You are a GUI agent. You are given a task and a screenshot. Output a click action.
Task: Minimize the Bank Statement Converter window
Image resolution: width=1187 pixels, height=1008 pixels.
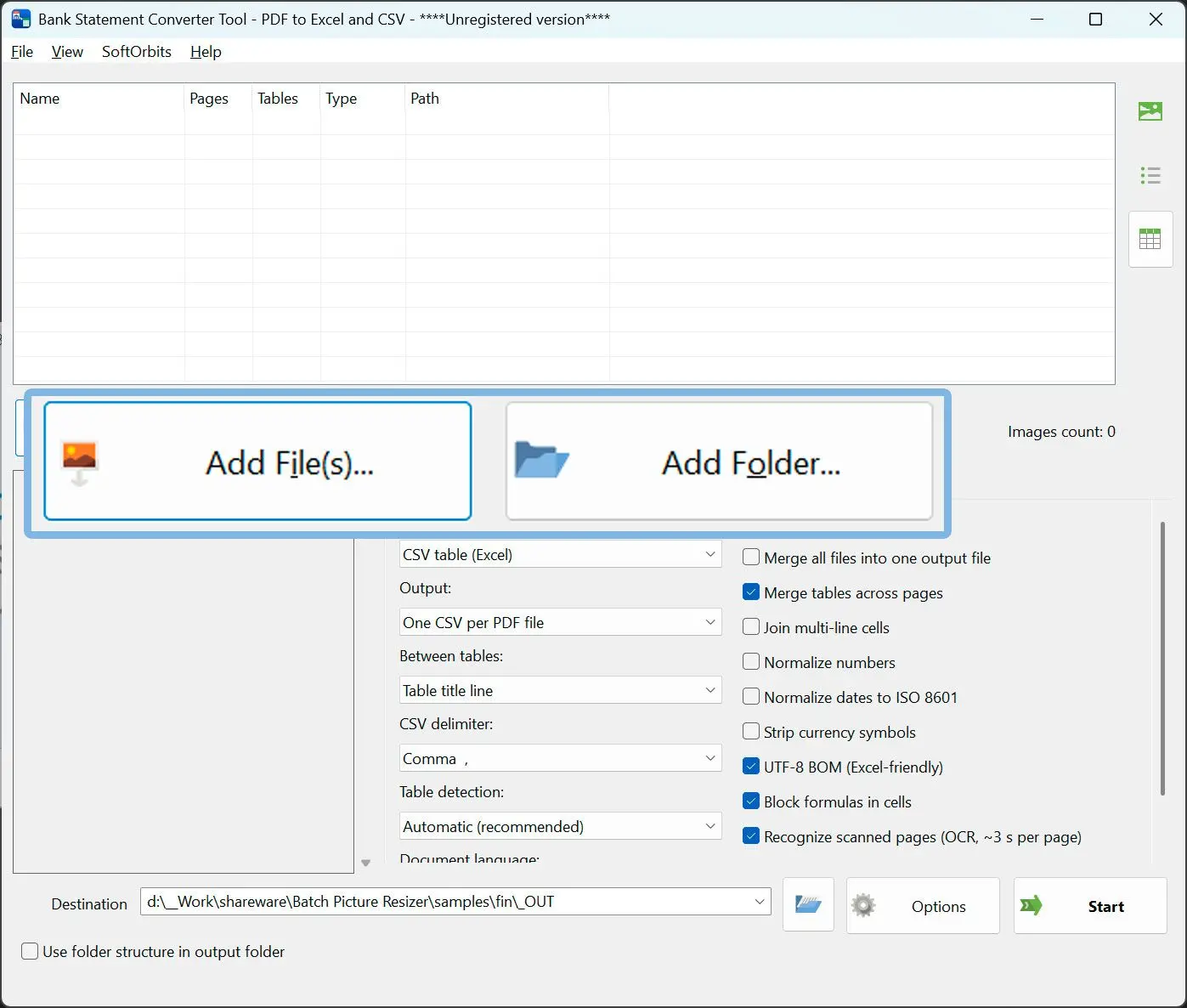click(1037, 19)
